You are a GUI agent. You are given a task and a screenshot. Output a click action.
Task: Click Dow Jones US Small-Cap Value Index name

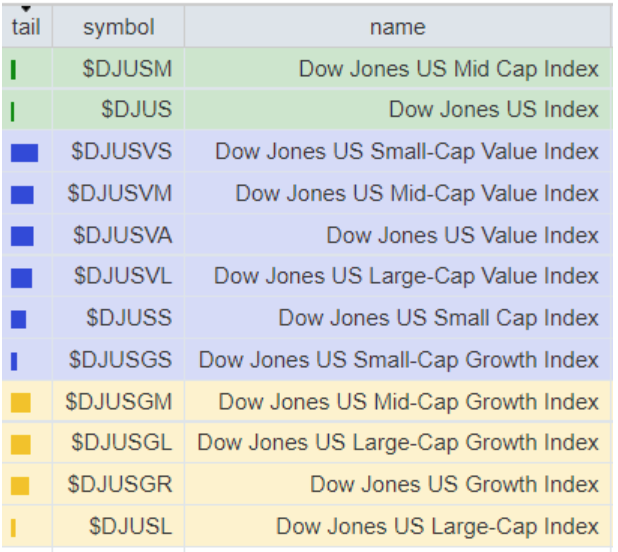tap(406, 152)
